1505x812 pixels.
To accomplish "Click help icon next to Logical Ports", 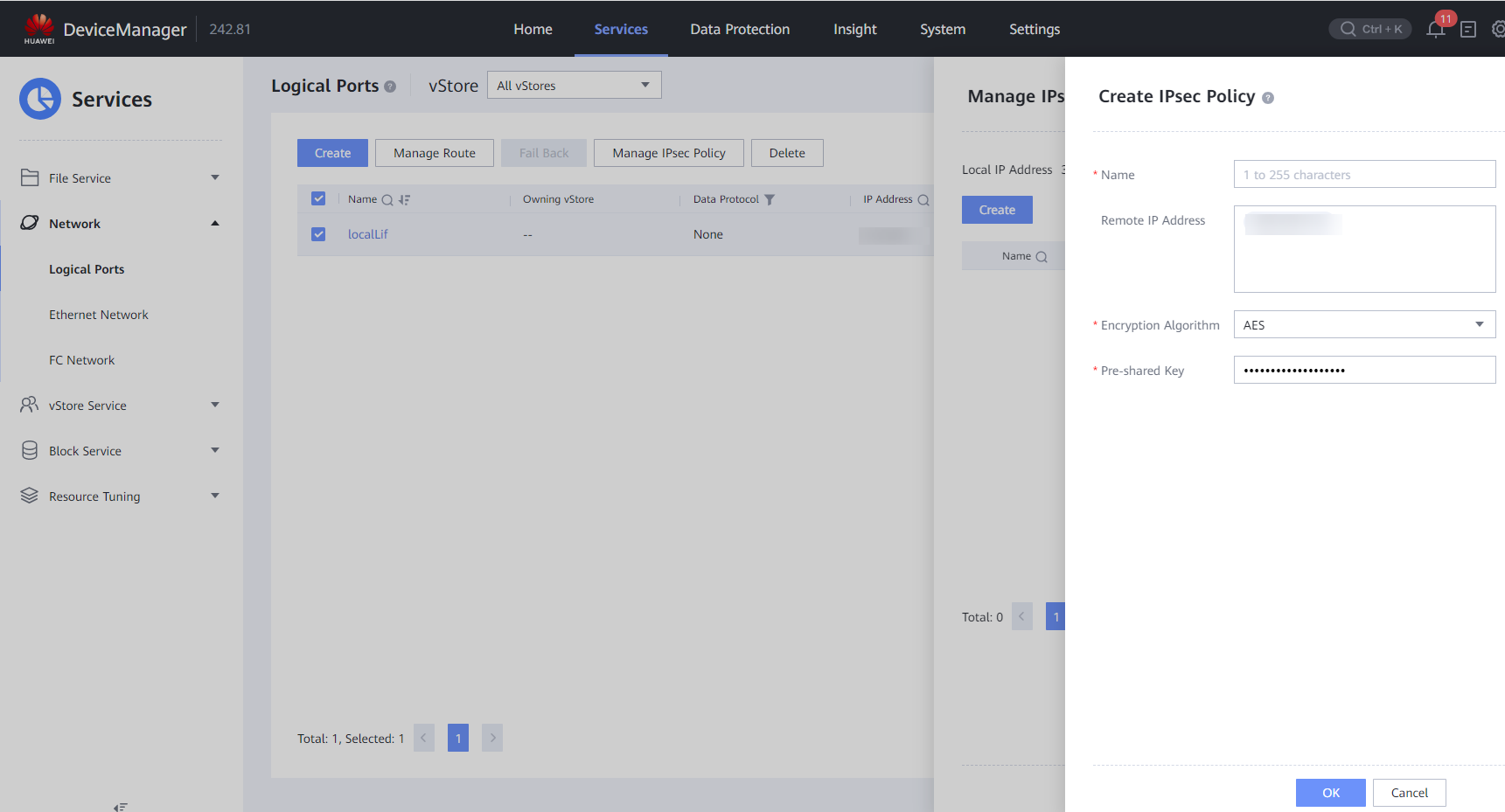I will coord(390,87).
